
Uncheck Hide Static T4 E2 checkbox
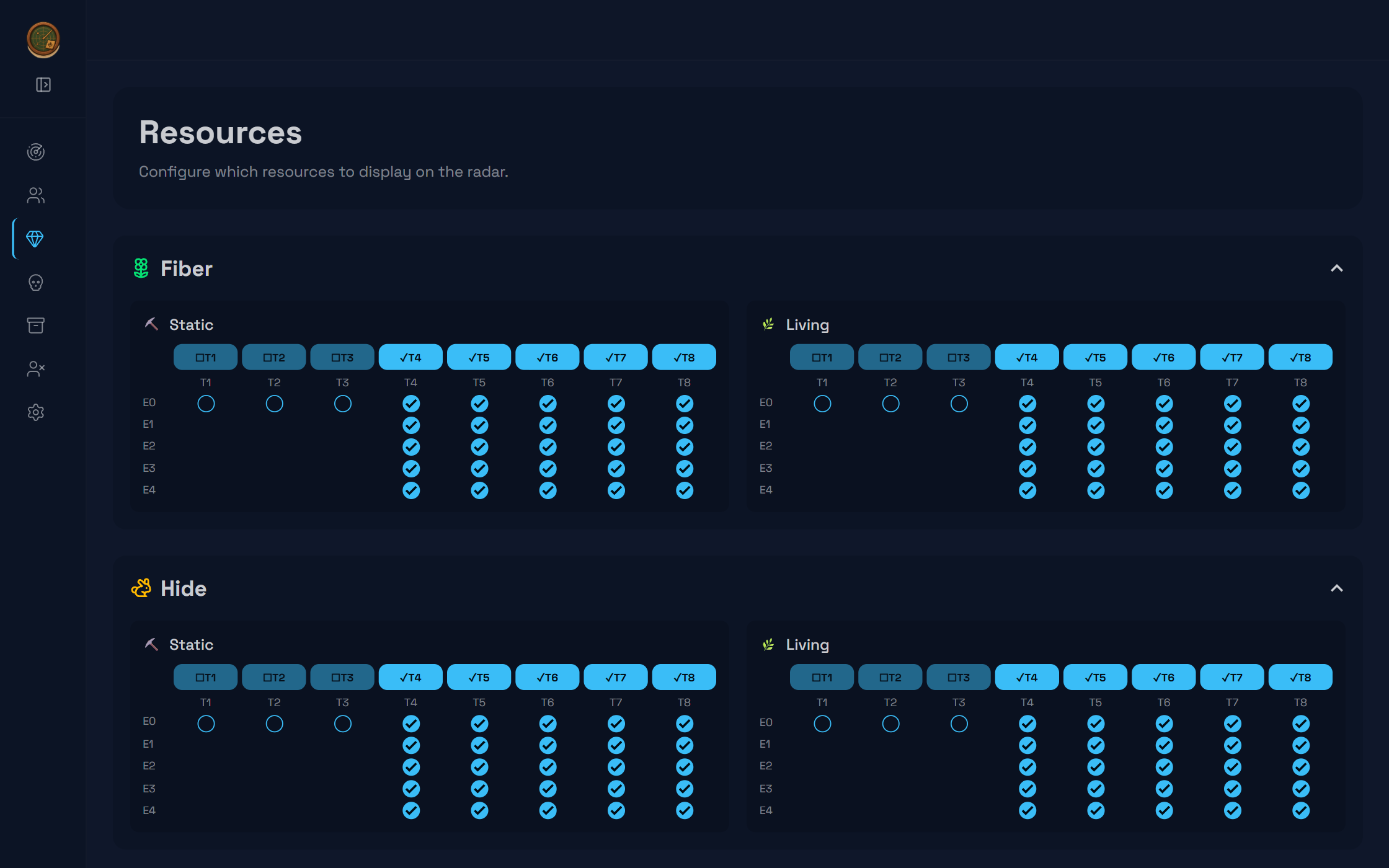(x=411, y=767)
